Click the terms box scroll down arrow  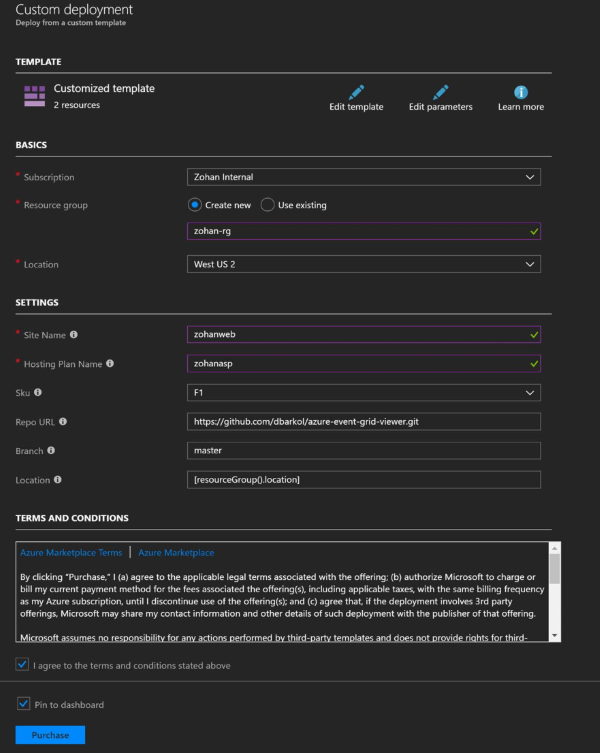click(555, 635)
